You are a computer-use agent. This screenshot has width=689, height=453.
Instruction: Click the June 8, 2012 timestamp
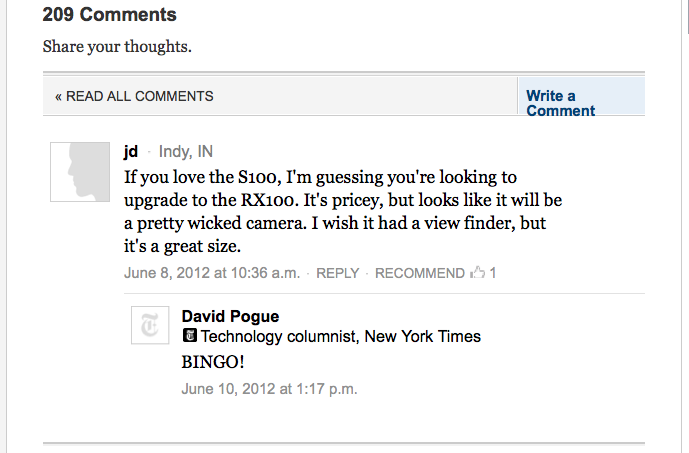coord(211,273)
